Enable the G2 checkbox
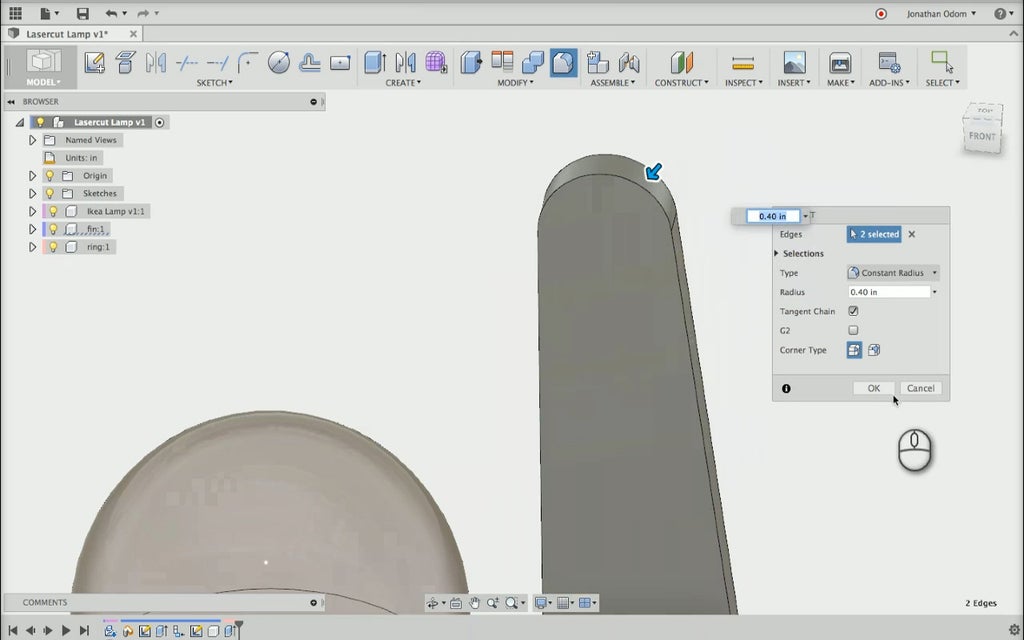This screenshot has width=1024, height=640. coord(853,330)
